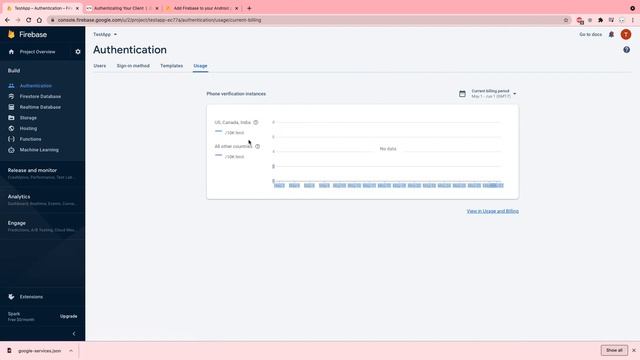Open browser menu three dots
This screenshot has width=640, height=360.
pos(633,20)
